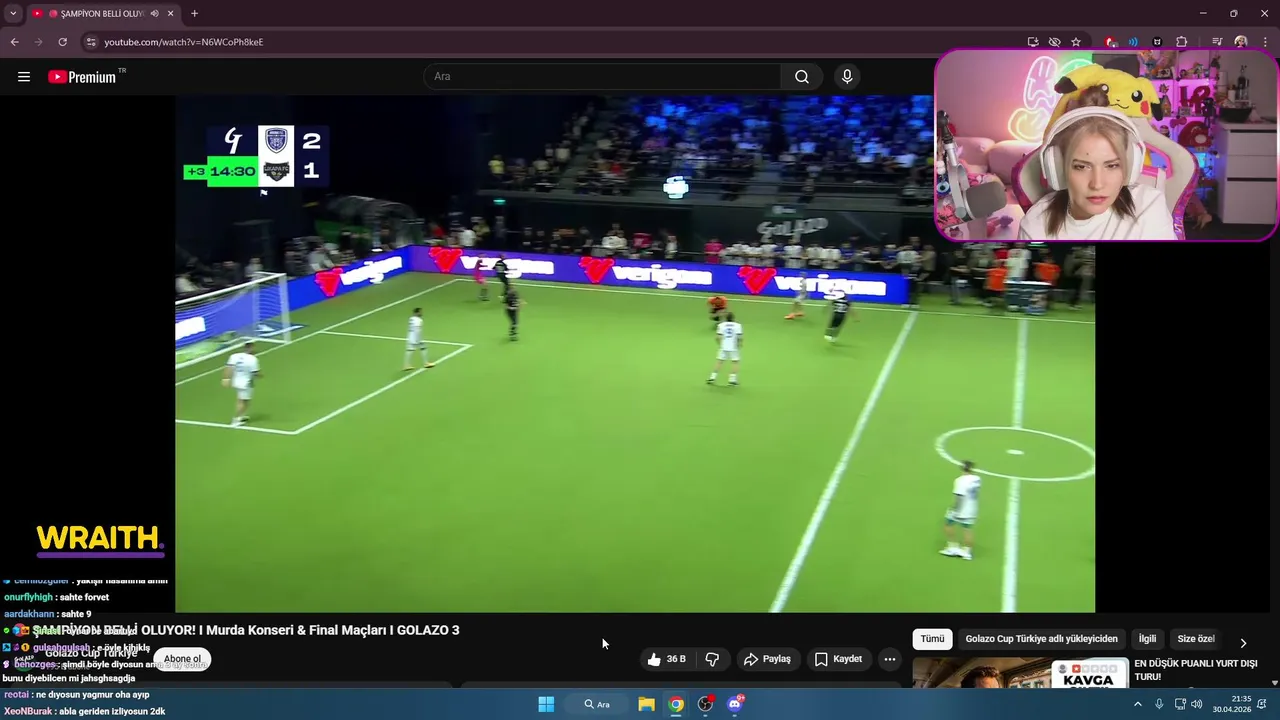Mute the tab via speaker icon
The image size is (1280, 720).
(x=154, y=13)
